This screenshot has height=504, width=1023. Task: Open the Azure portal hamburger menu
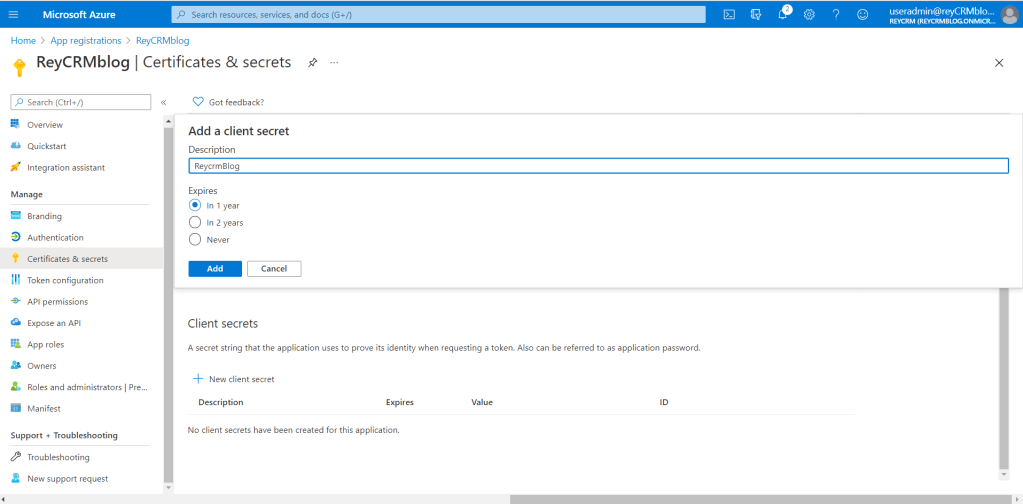pyautogui.click(x=14, y=14)
